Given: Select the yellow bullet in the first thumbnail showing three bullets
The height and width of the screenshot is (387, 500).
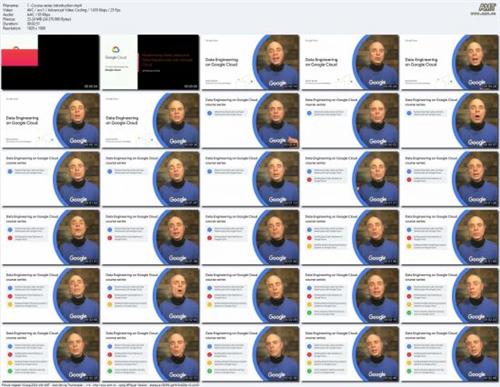Looking at the screenshot, I should [309, 246].
